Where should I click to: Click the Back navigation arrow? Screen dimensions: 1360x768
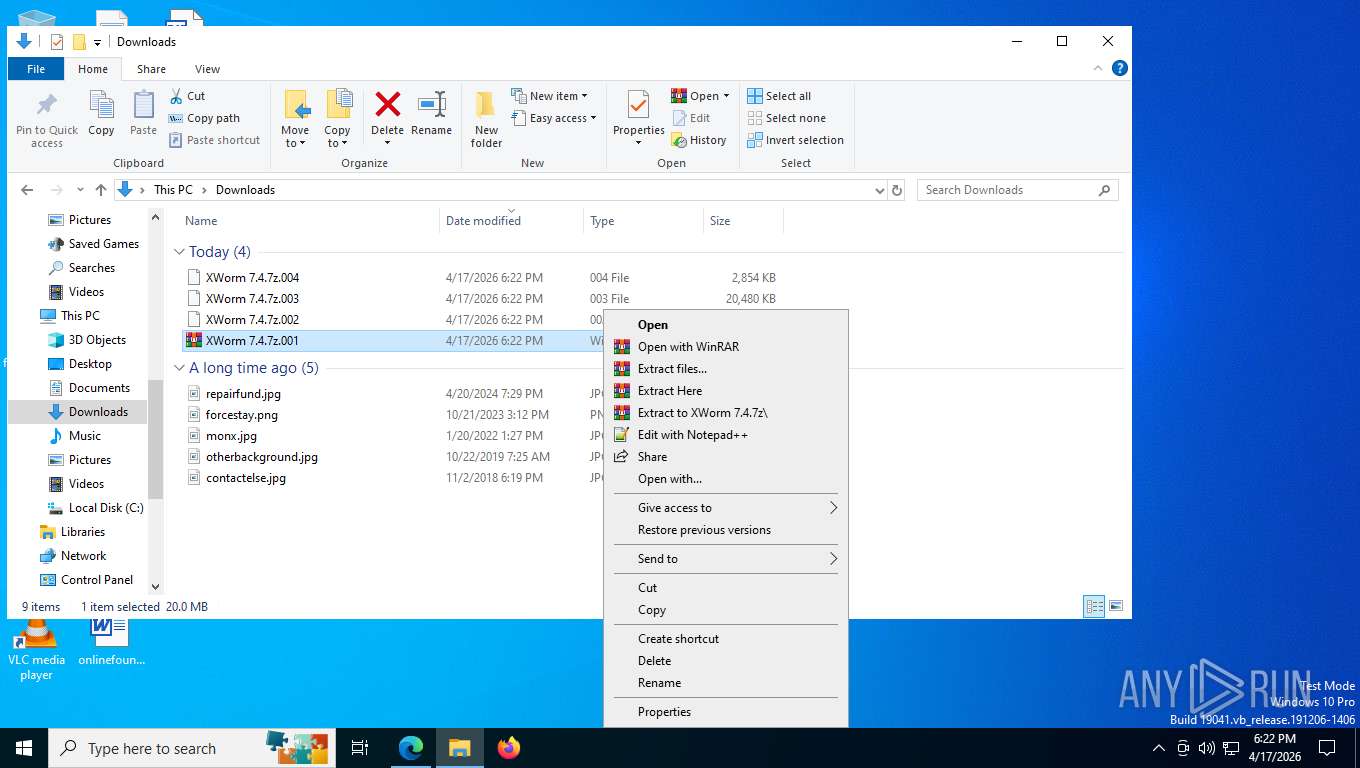pyautogui.click(x=27, y=190)
